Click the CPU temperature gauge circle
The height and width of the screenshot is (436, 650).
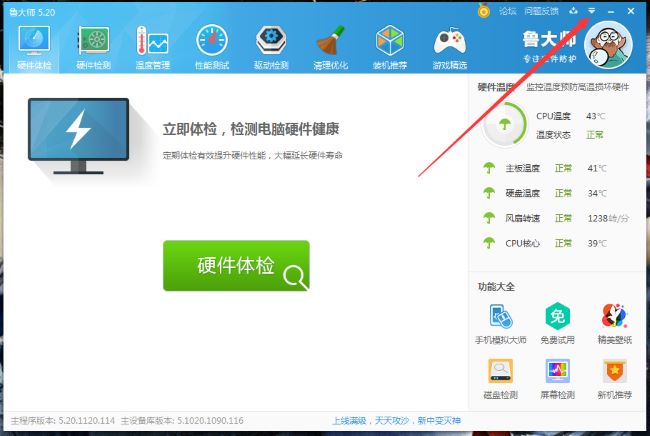[504, 124]
